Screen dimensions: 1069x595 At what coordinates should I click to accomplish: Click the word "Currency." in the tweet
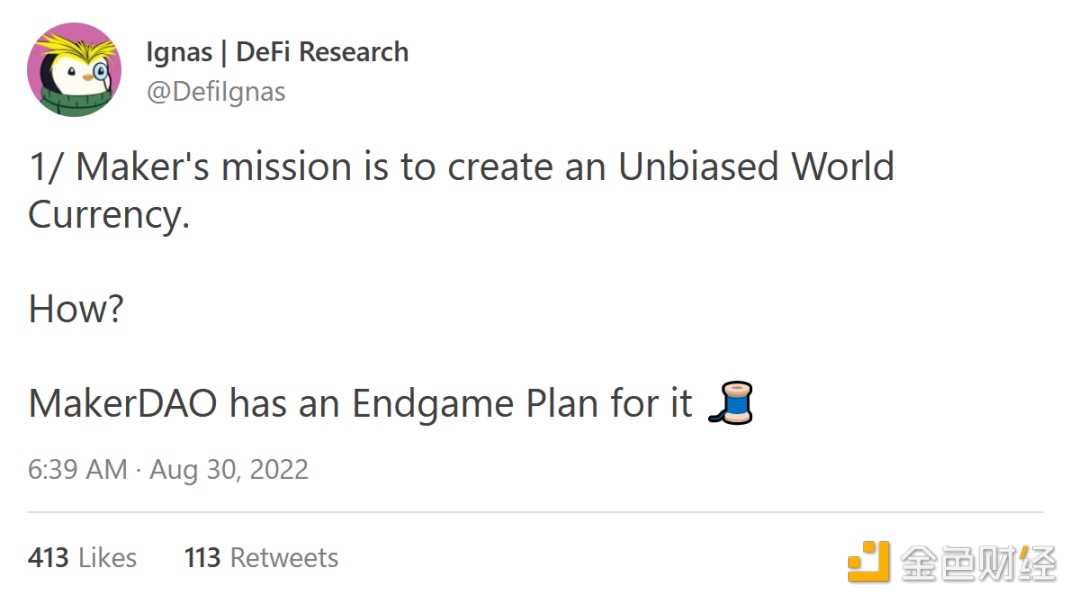pos(109,215)
